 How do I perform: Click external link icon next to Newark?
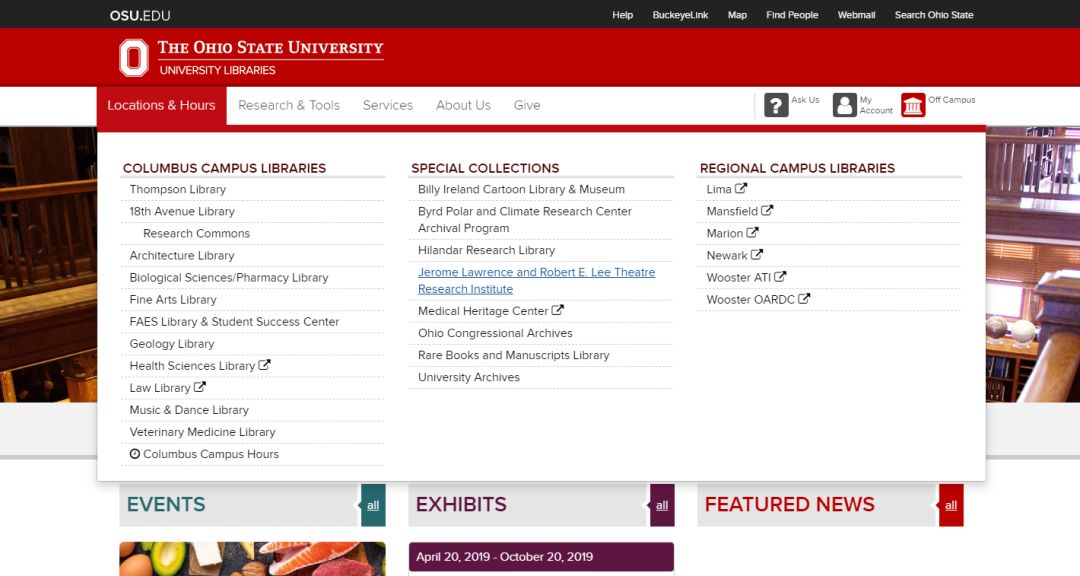(x=756, y=254)
